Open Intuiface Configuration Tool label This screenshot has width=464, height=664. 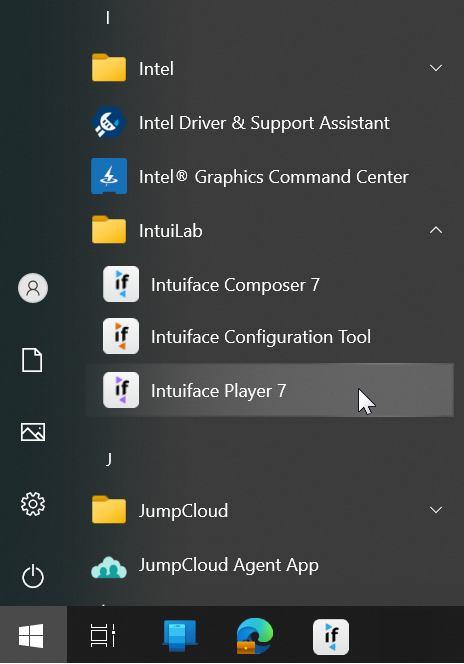pyautogui.click(x=261, y=337)
